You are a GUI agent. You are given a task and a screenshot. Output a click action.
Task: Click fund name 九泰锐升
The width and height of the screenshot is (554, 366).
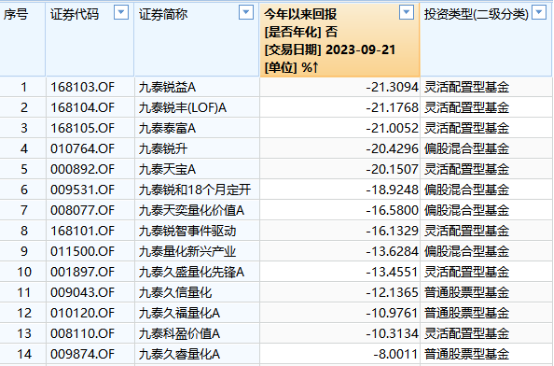(x=163, y=149)
